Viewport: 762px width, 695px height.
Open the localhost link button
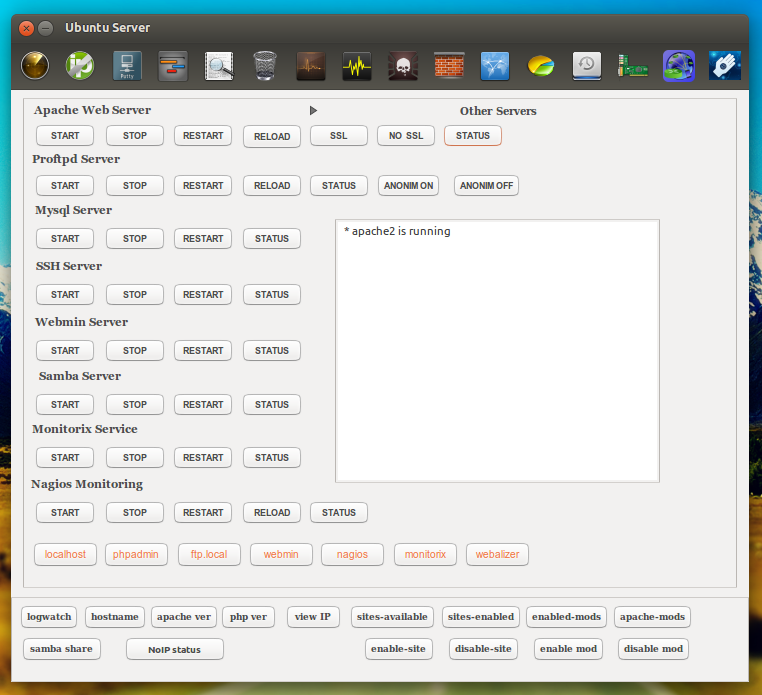point(65,555)
